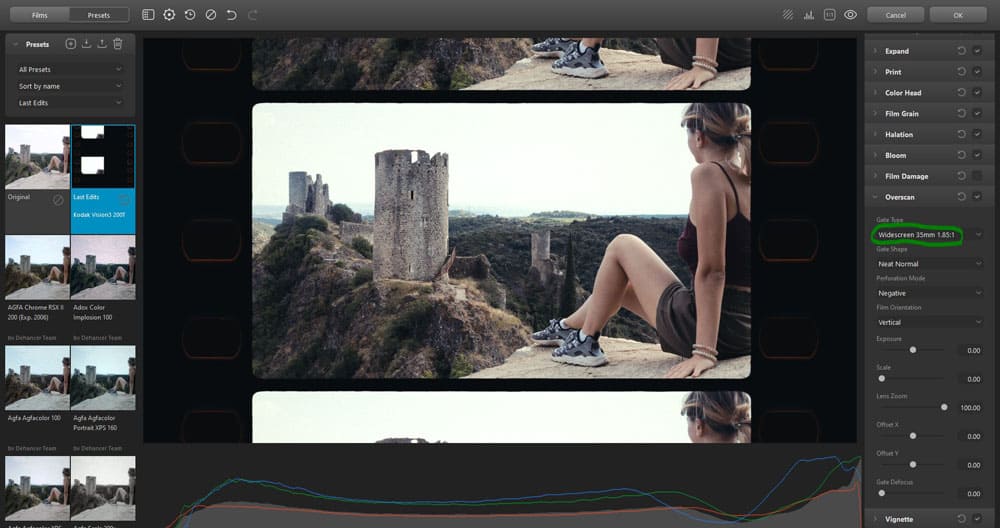Redo with the forward arrow icon

[253, 15]
